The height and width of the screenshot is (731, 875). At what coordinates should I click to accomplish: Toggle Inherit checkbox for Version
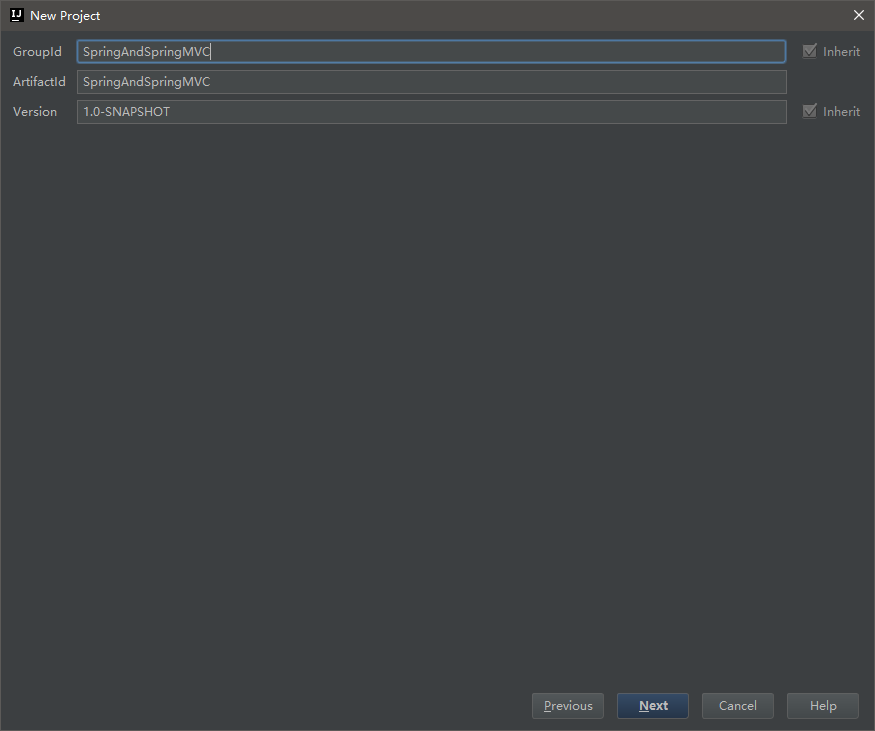[x=810, y=112]
